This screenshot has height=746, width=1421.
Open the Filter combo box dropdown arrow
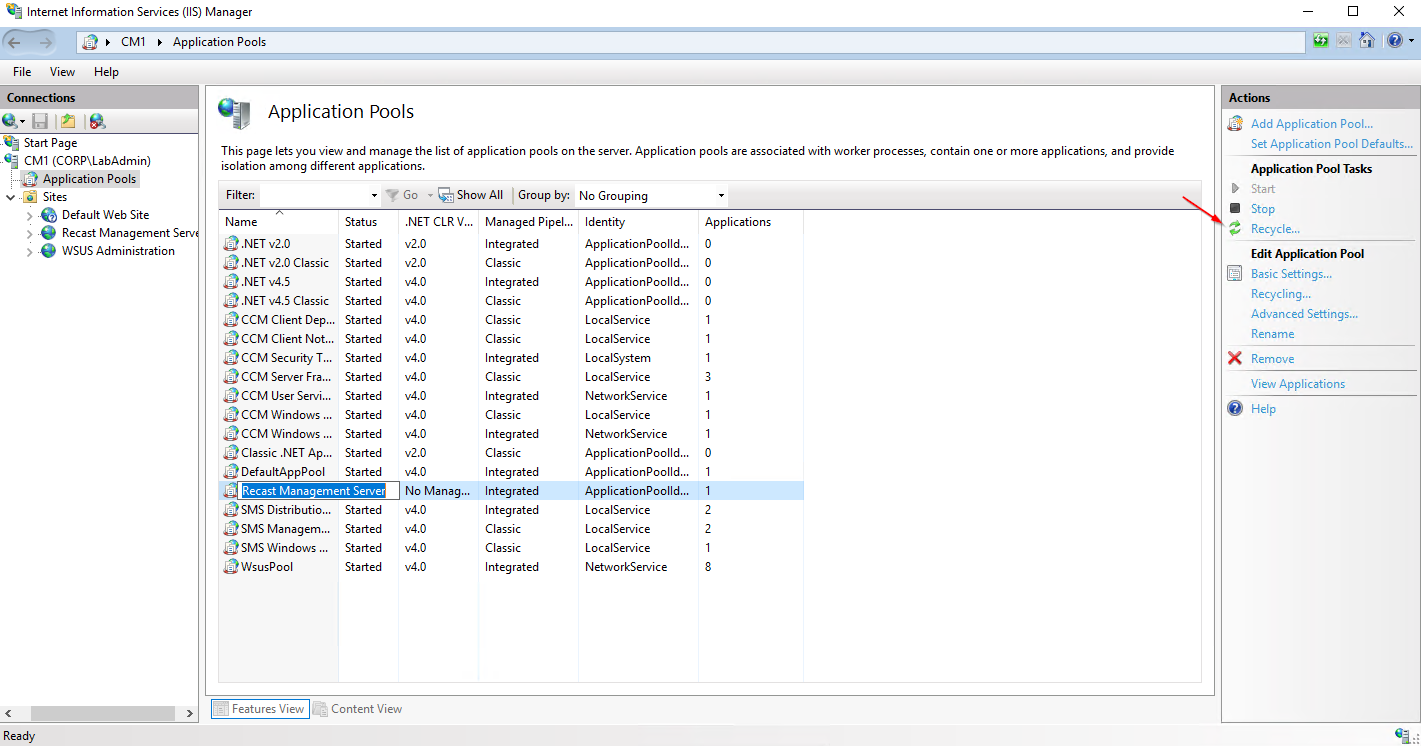374,195
